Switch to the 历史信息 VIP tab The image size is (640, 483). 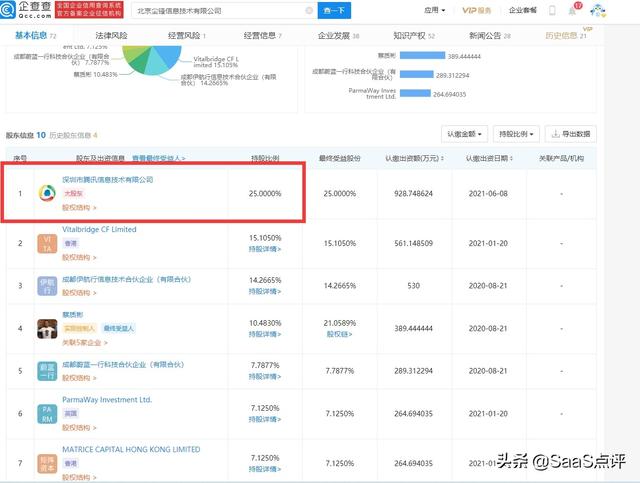(x=566, y=36)
